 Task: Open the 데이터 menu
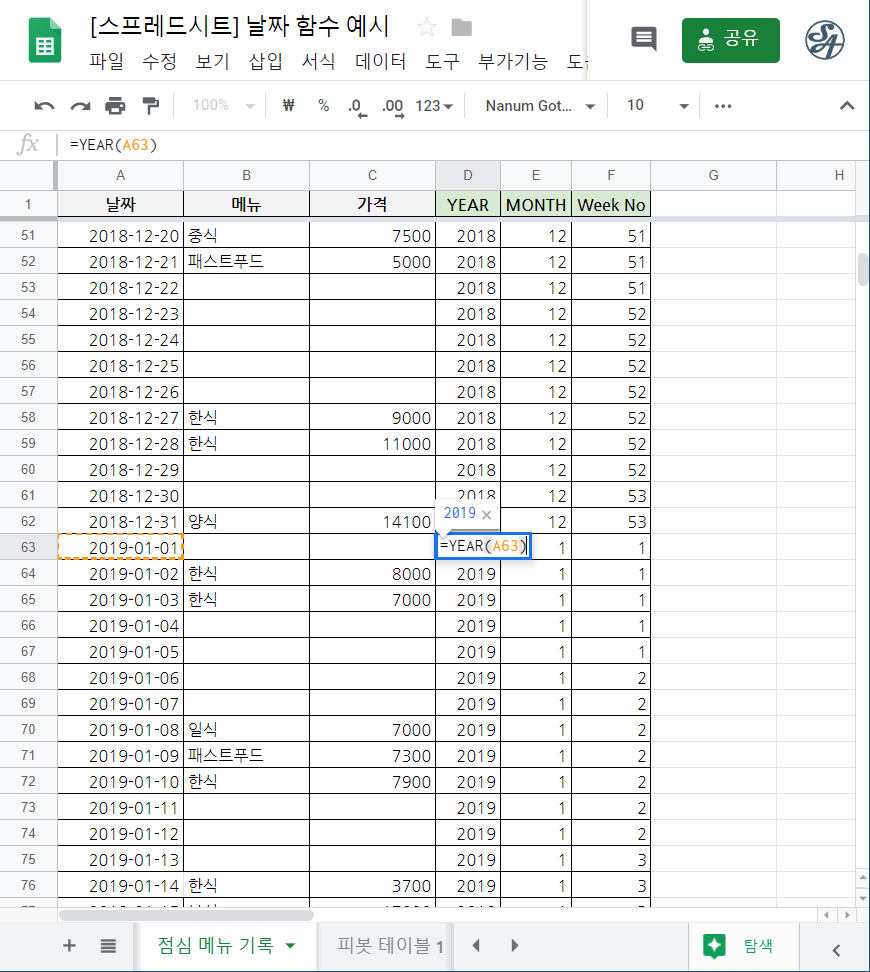coord(380,61)
